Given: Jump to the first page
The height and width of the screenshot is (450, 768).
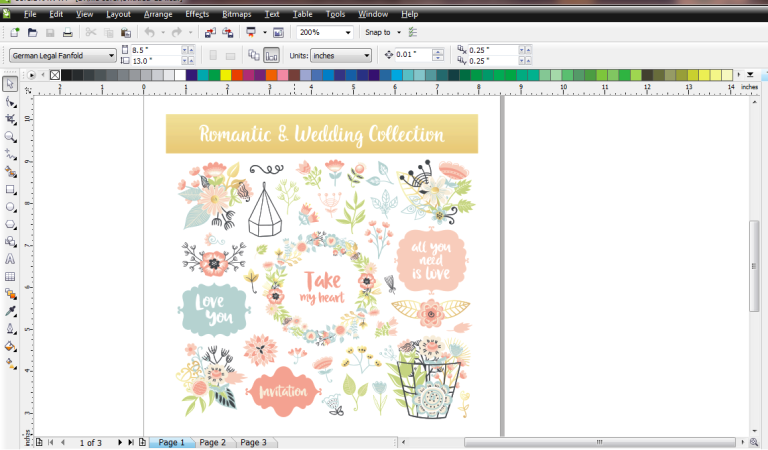Looking at the screenshot, I should coord(51,442).
